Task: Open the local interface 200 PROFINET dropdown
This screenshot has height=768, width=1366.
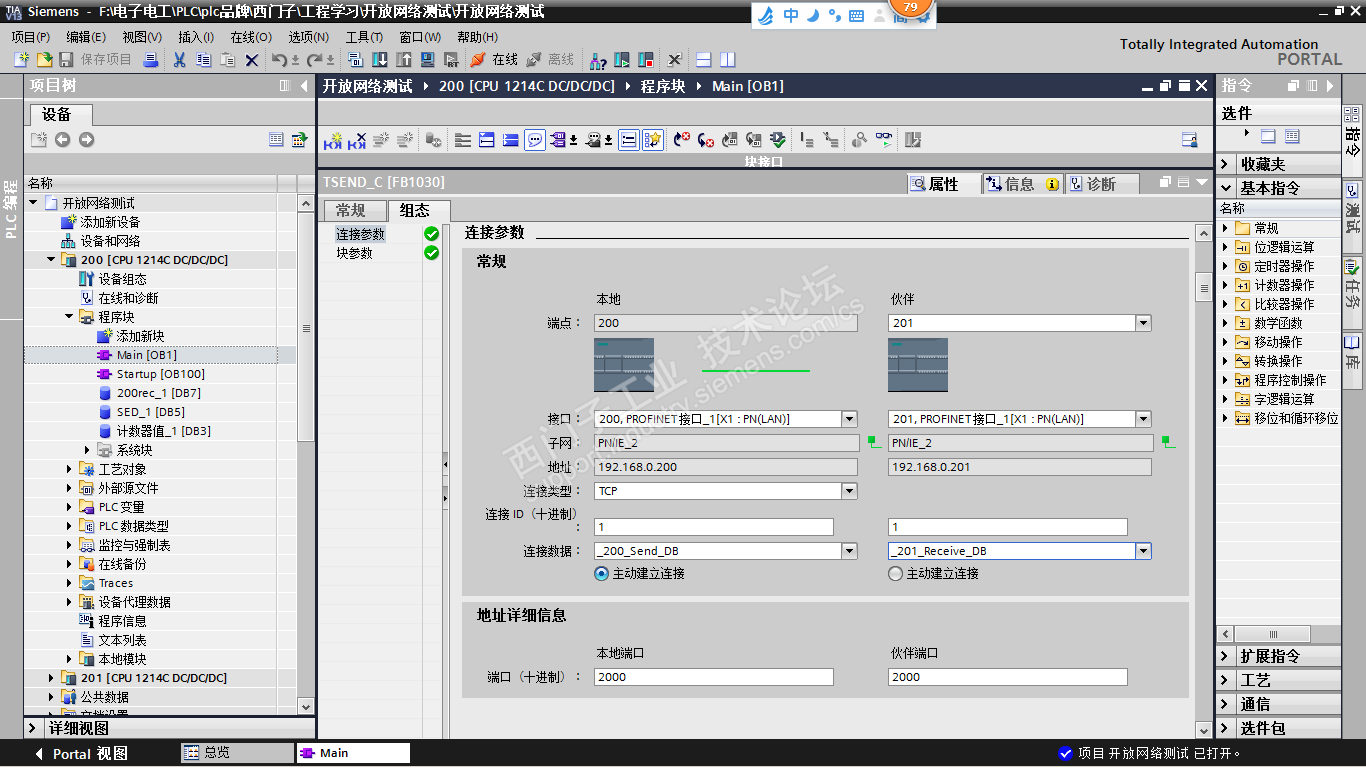Action: point(849,419)
